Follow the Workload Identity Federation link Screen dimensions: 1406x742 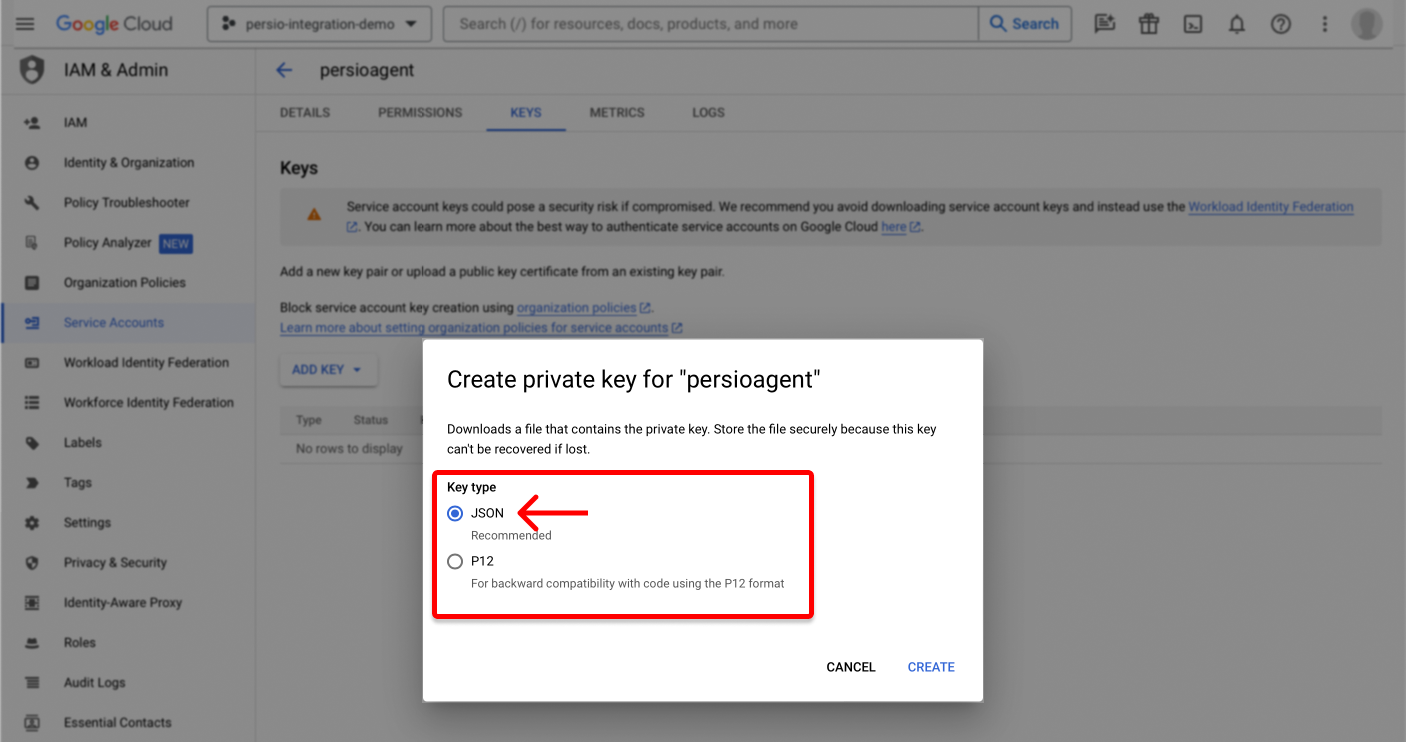1270,207
